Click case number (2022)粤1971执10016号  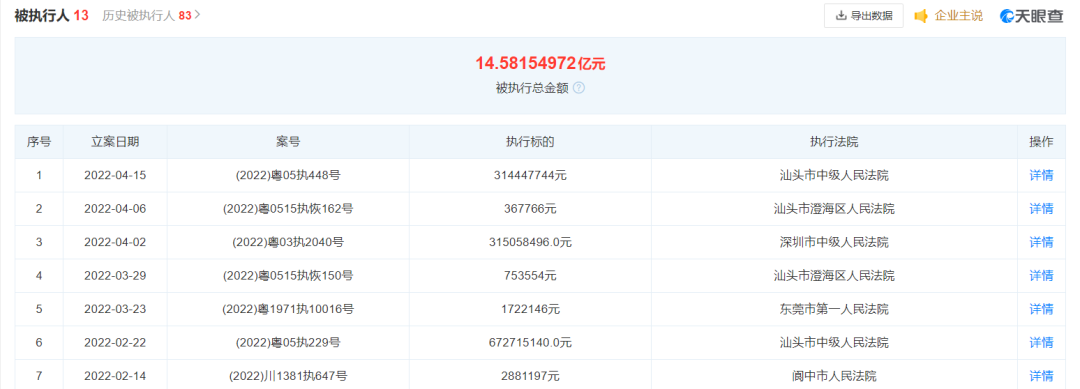(288, 309)
